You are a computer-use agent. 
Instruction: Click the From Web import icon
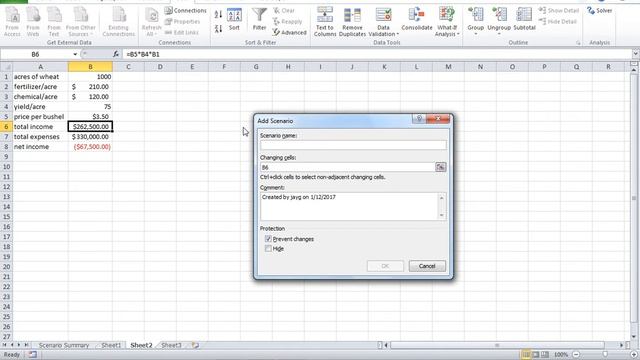pos(33,22)
